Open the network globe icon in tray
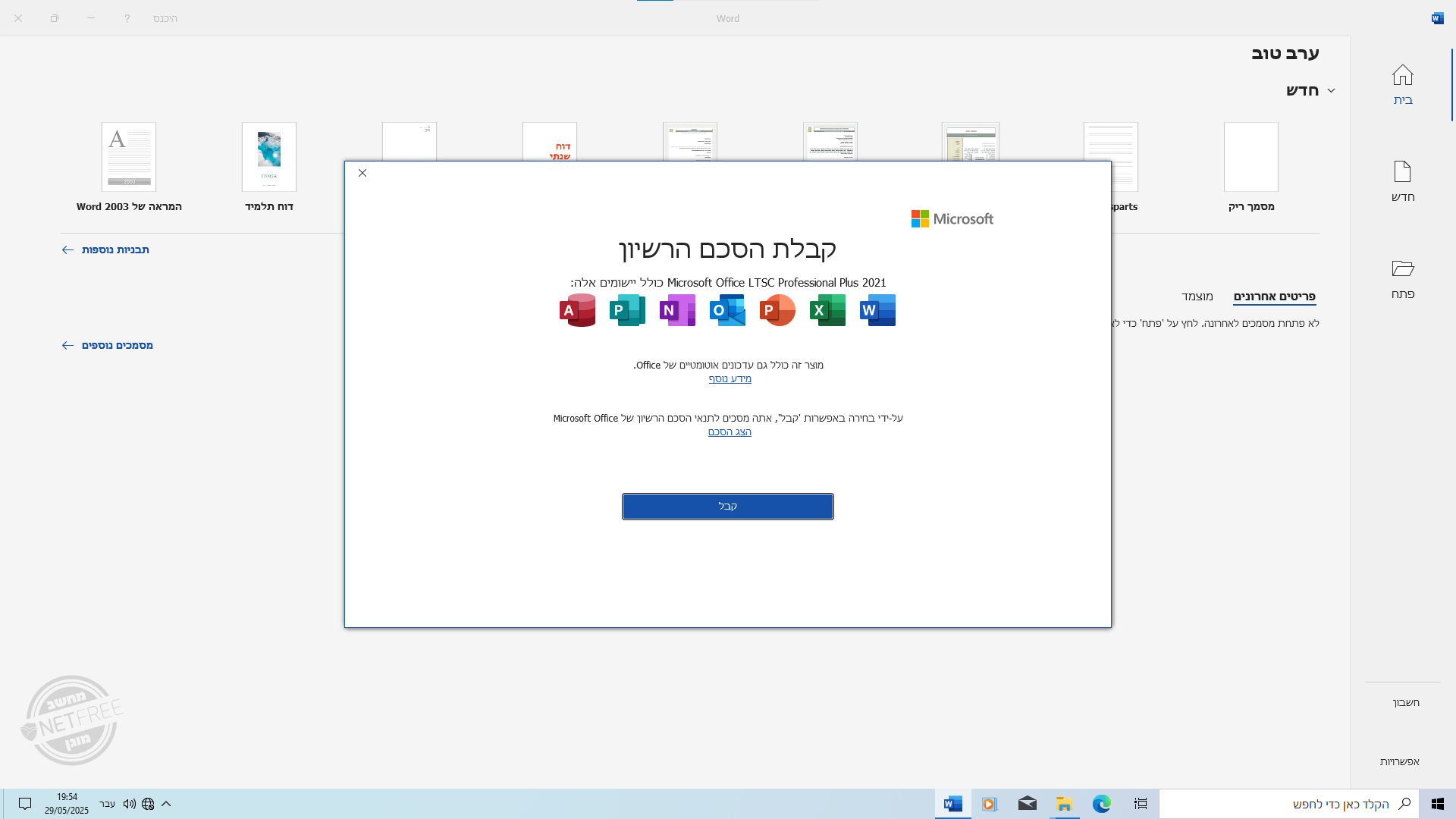This screenshot has width=1456, height=819. coord(148,804)
